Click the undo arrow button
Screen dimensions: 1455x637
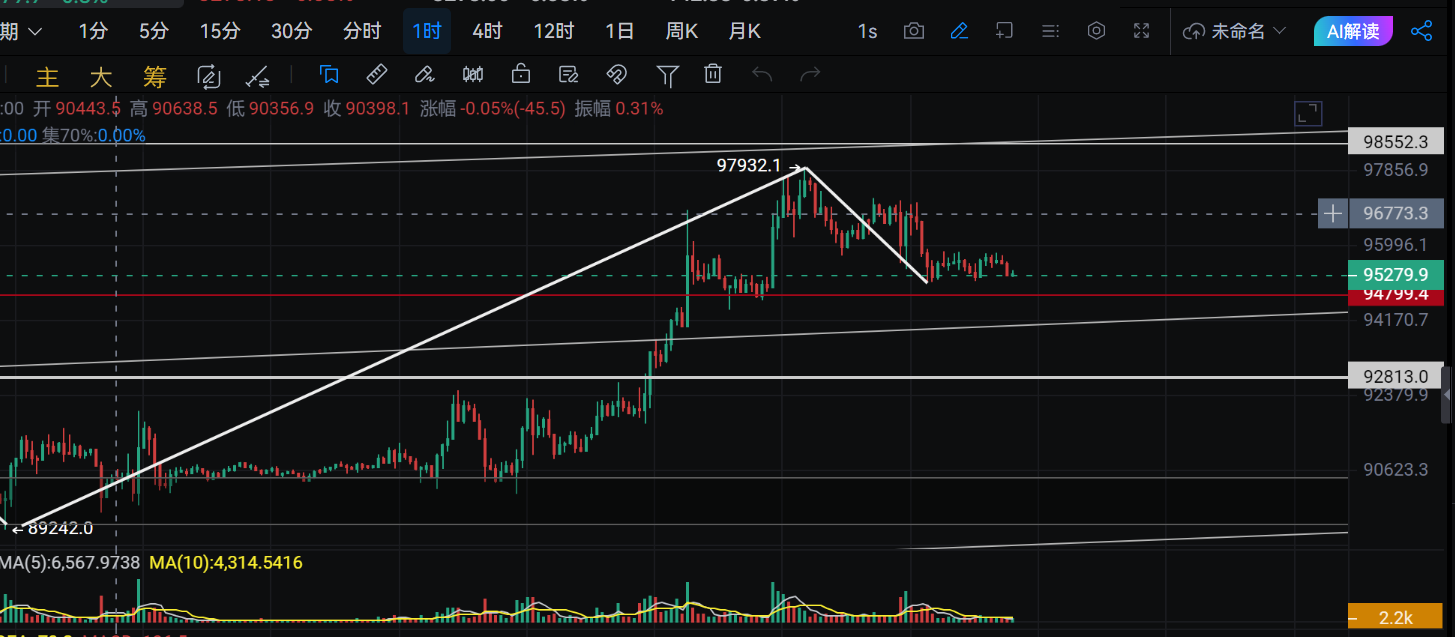760,74
